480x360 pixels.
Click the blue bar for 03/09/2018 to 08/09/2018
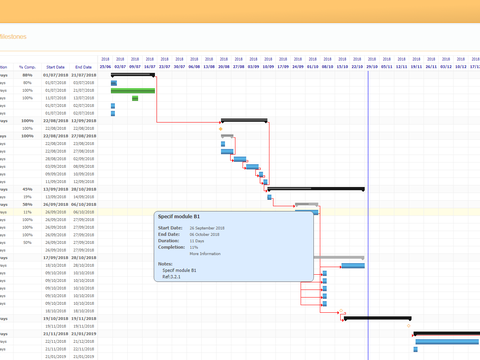(252, 167)
